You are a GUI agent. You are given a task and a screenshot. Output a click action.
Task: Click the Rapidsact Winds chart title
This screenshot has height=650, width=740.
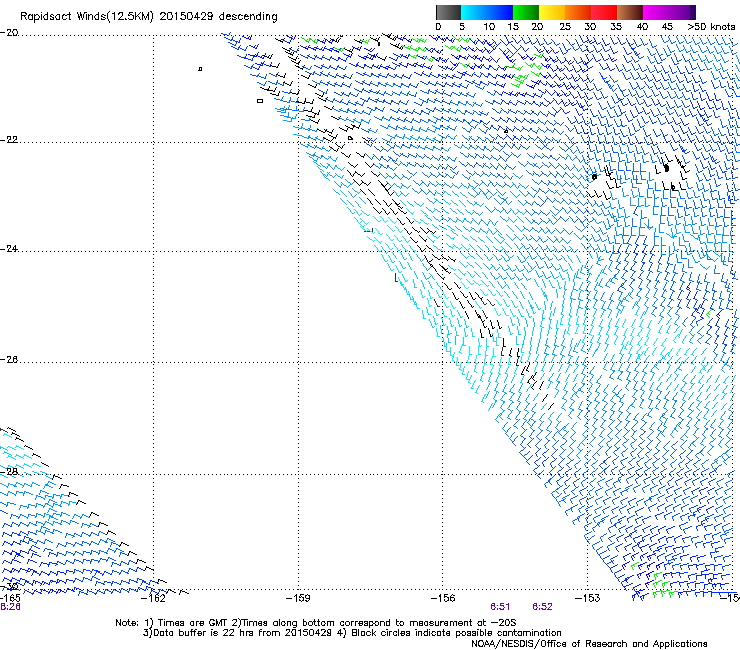(x=149, y=16)
